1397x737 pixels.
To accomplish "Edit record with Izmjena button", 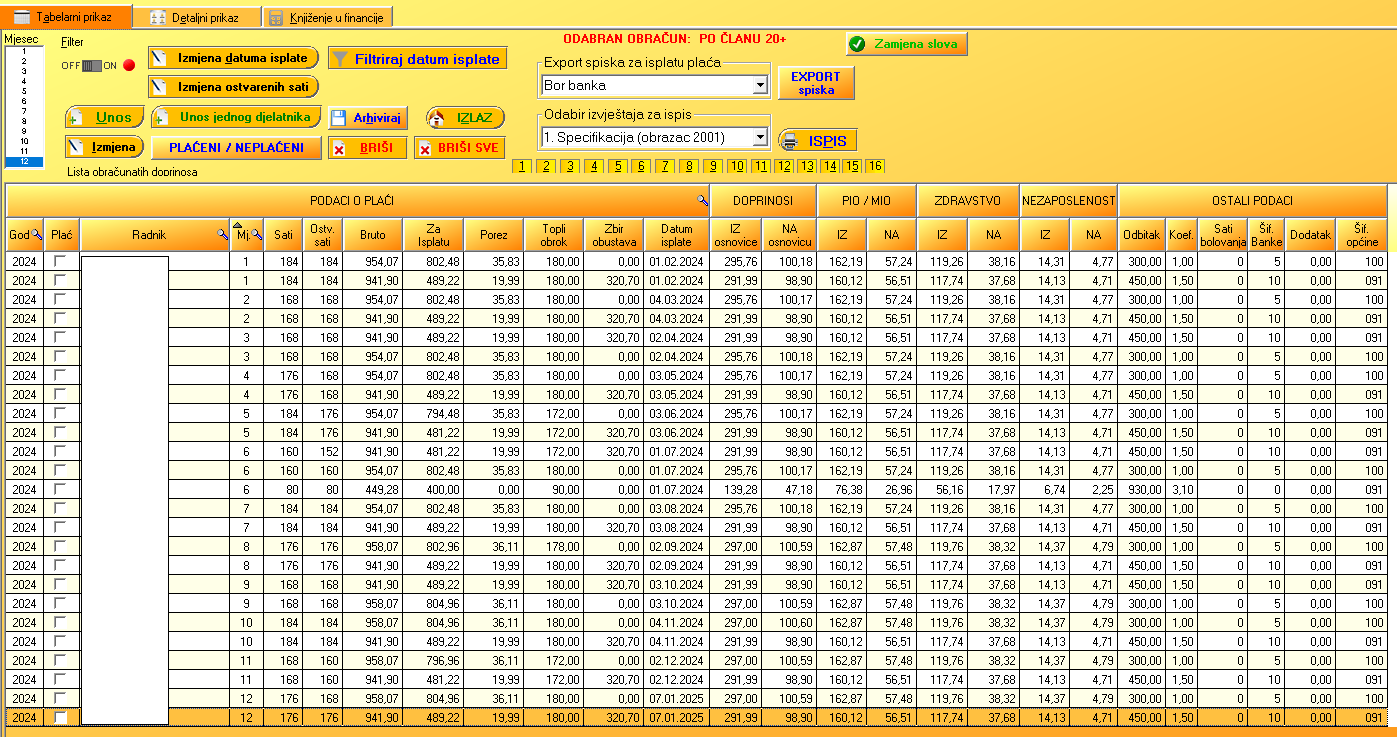I will pyautogui.click(x=104, y=147).
